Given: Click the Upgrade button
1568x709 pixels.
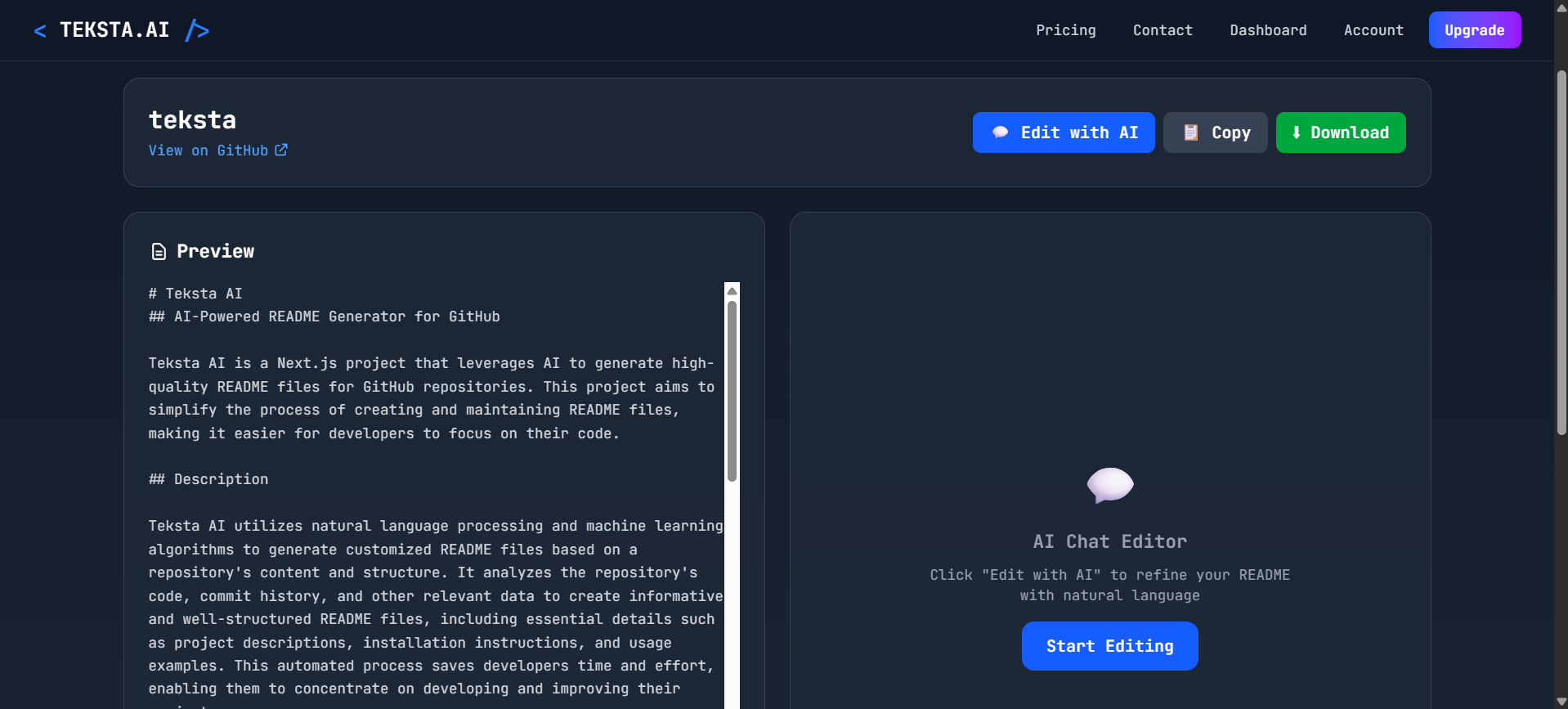Looking at the screenshot, I should tap(1474, 30).
